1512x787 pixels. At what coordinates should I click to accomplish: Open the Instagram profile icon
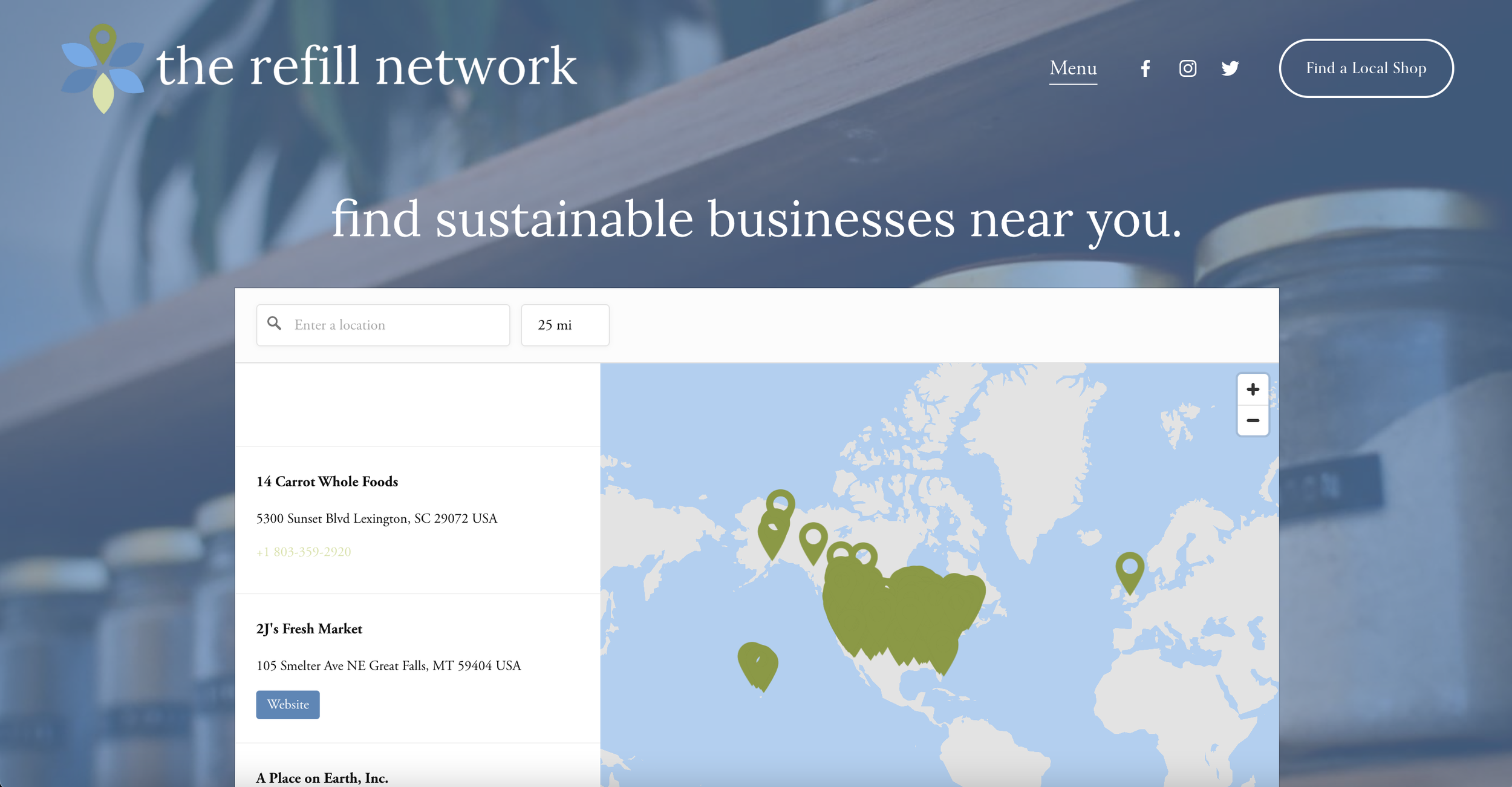pos(1187,68)
